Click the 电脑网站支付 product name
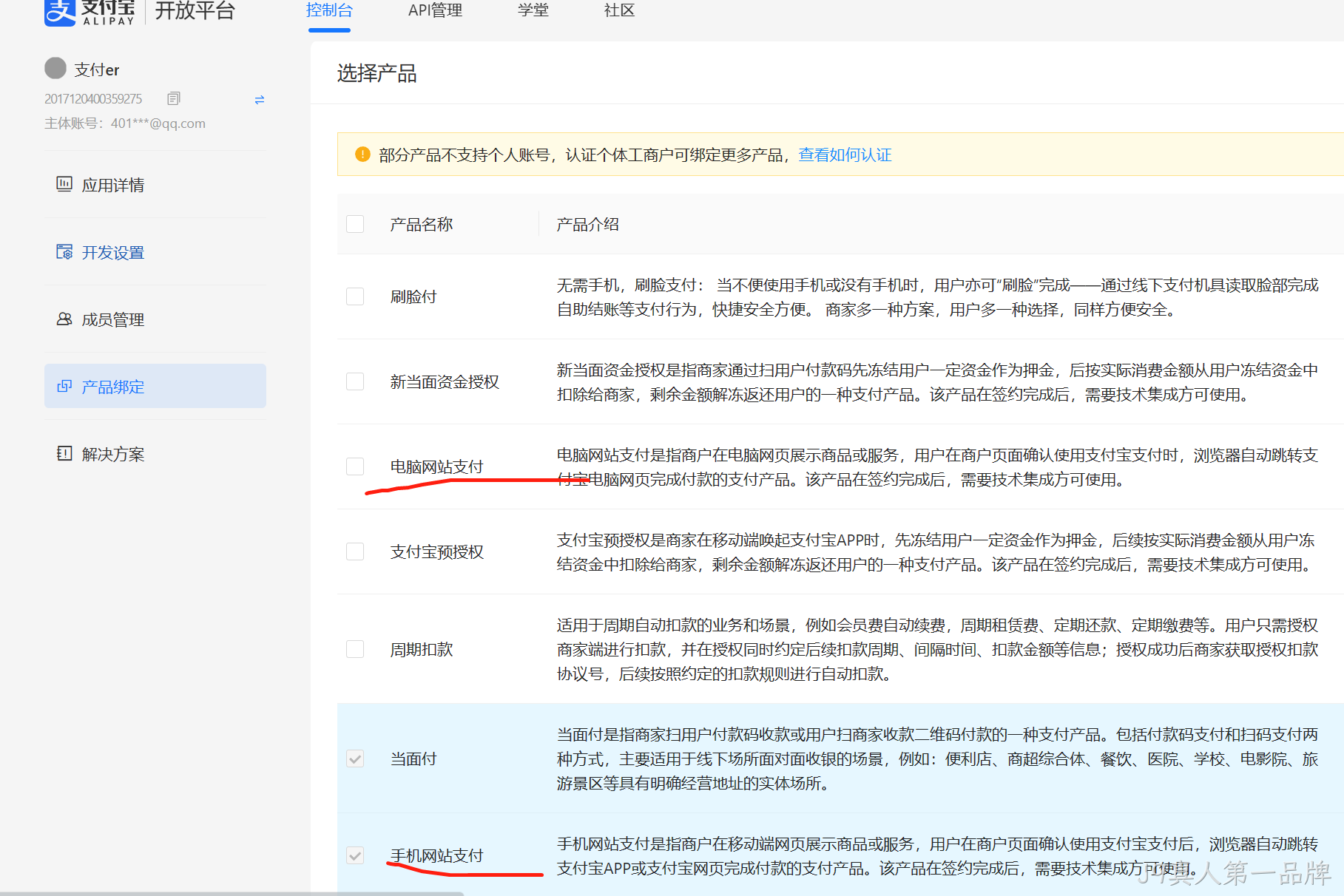 [436, 466]
